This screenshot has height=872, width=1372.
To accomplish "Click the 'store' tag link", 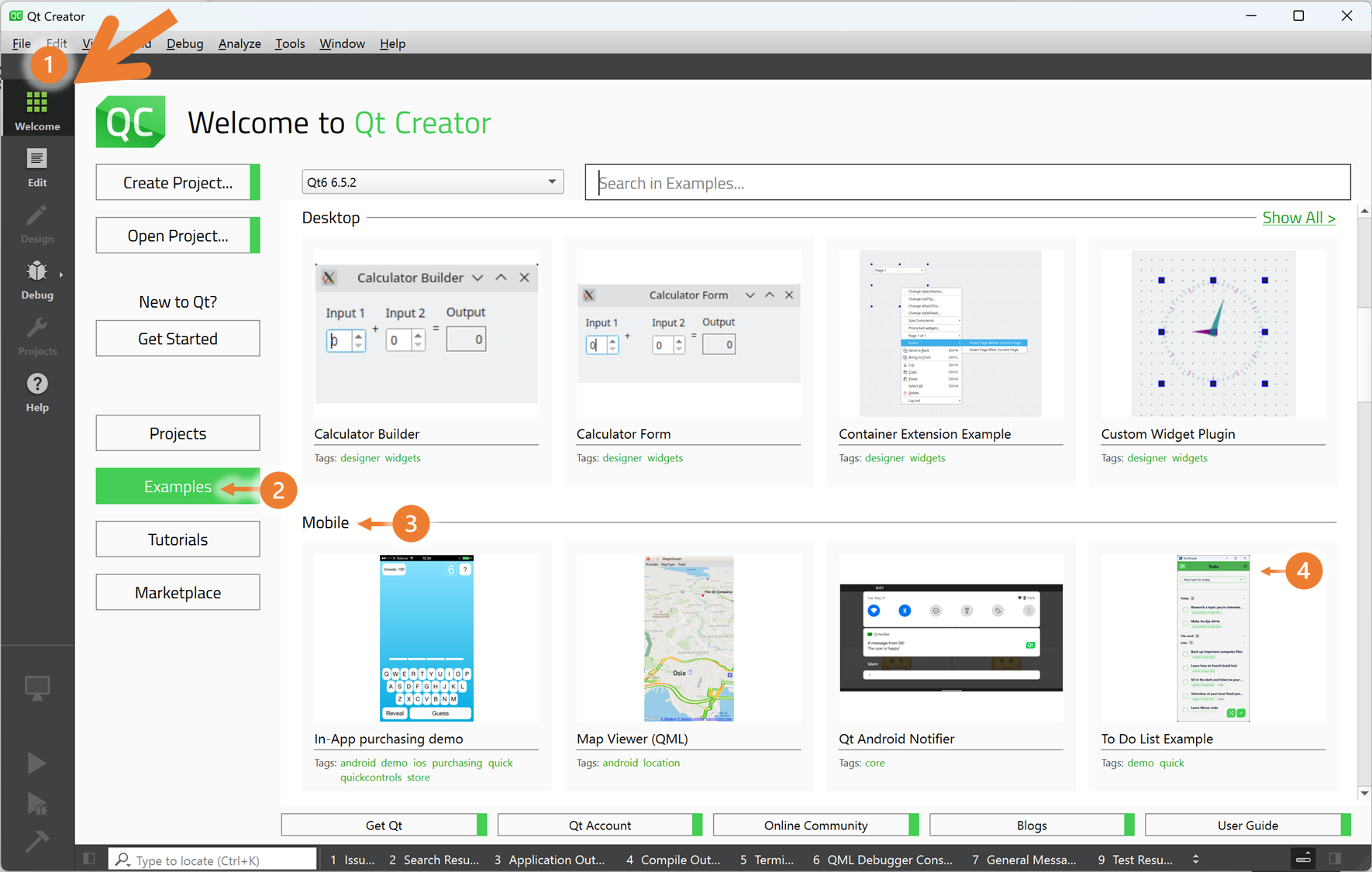I will click(x=418, y=777).
